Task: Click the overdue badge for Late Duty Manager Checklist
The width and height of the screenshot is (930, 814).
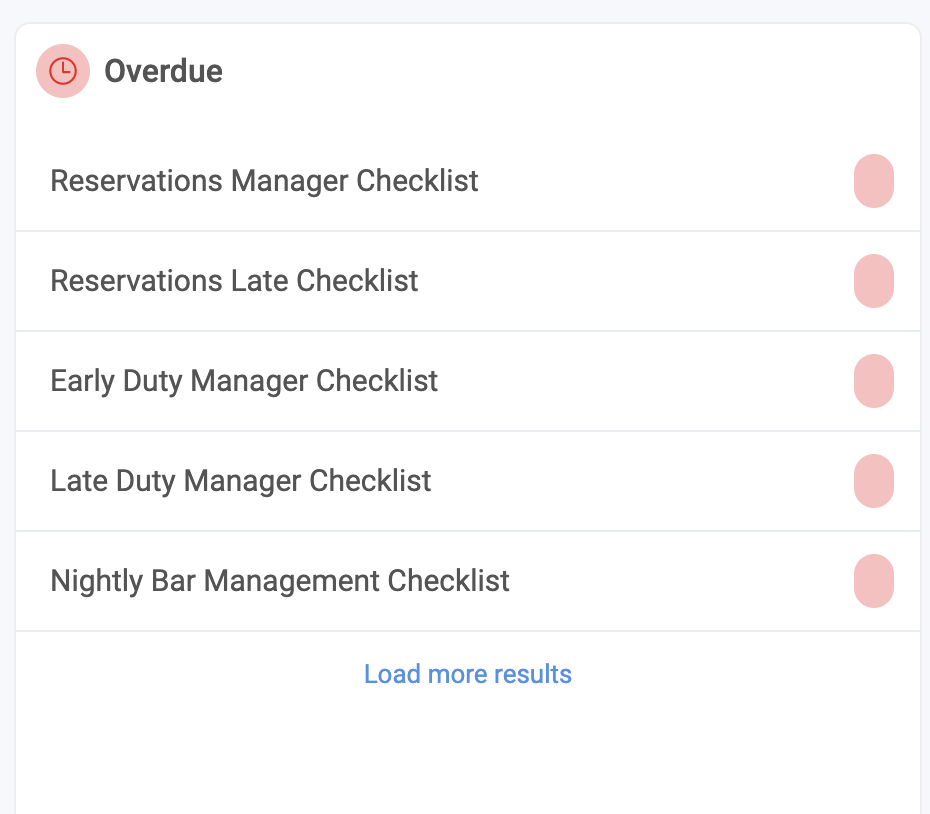Action: pos(872,481)
